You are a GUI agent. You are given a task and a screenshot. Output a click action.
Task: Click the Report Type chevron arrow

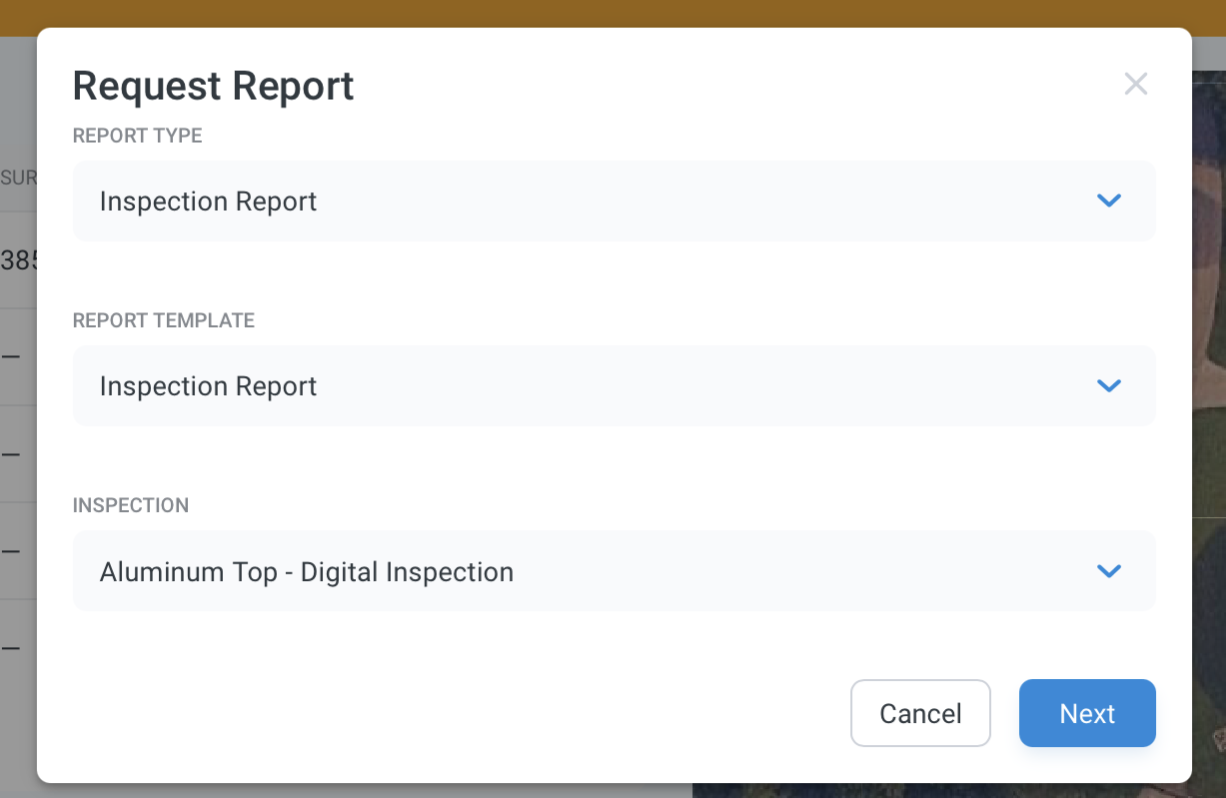point(1108,201)
